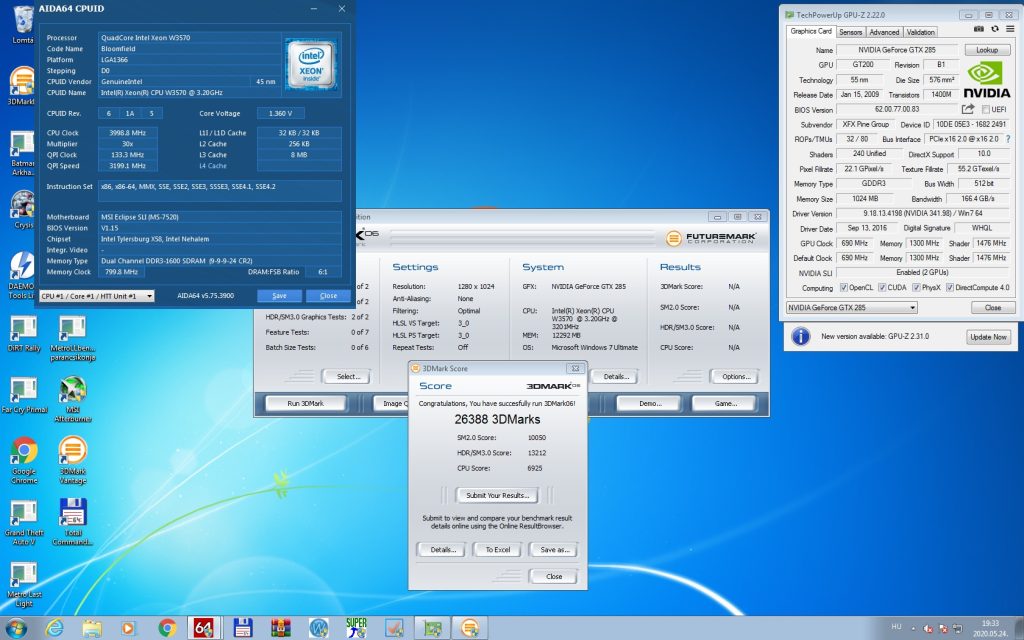Expand the CPU #1 / Core #1 dropdown
This screenshot has width=1024, height=640.
[97, 296]
